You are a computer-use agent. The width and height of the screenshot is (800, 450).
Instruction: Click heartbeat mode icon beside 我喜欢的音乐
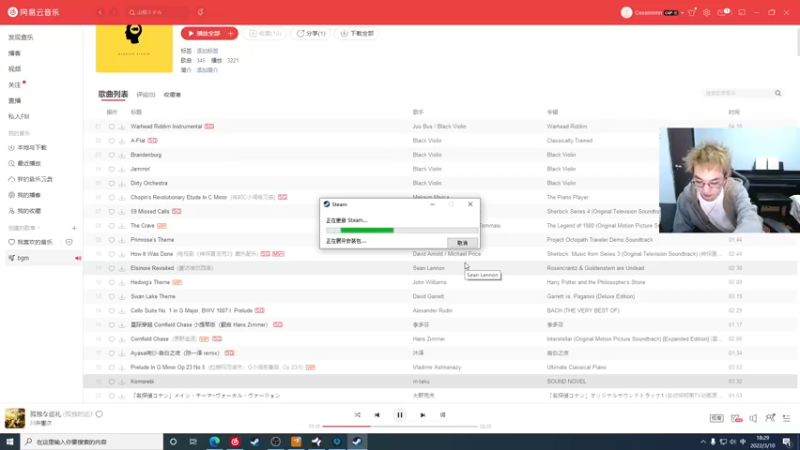pos(69,242)
